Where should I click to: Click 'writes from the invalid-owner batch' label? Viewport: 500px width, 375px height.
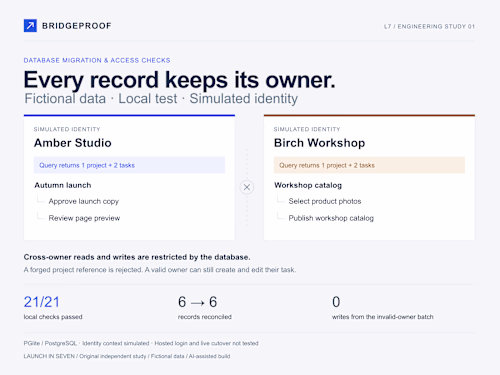click(x=383, y=317)
